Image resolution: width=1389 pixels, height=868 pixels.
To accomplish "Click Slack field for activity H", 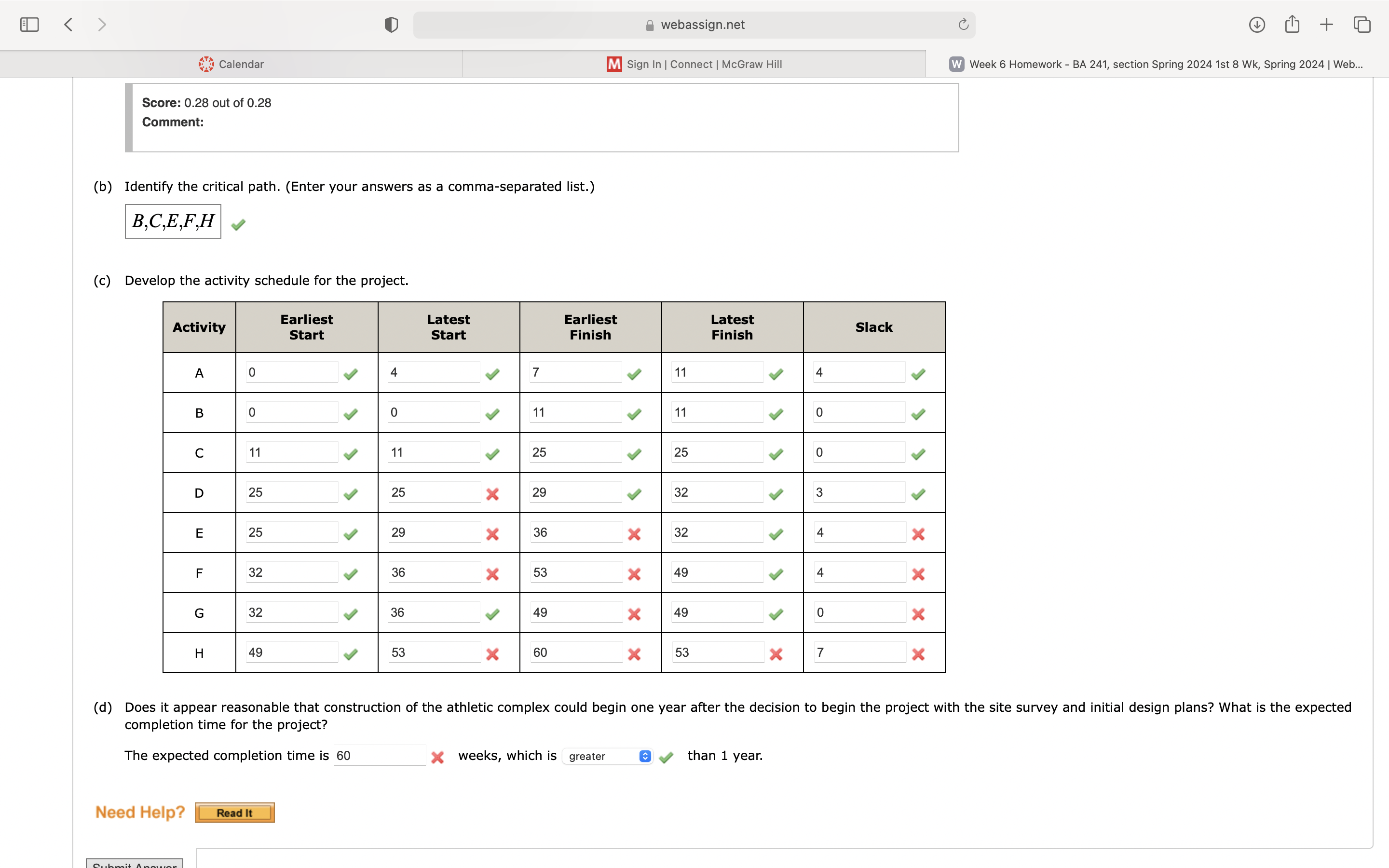I will (859, 652).
